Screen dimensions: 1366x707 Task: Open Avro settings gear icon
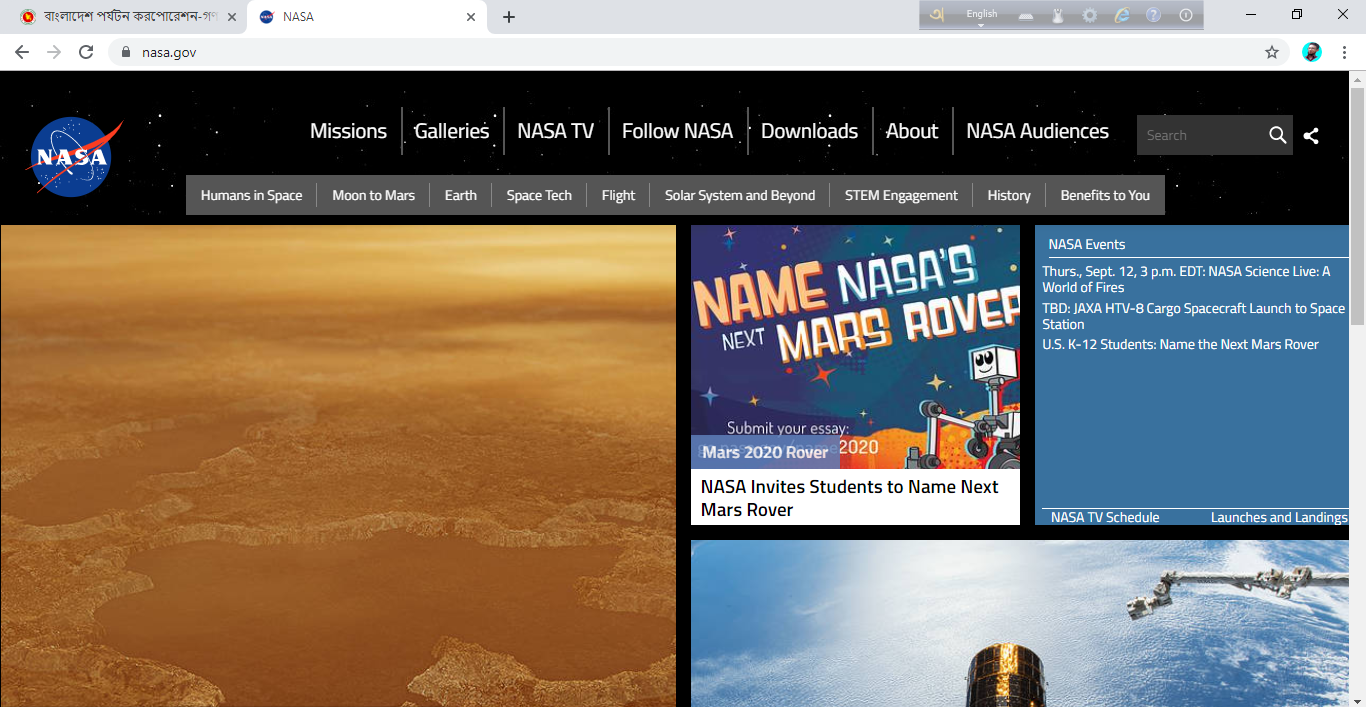(x=1090, y=15)
